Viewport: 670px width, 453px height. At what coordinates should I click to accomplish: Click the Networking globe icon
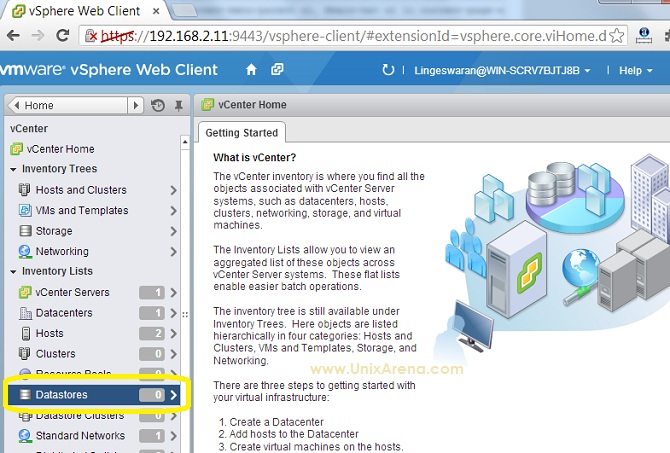(25, 251)
